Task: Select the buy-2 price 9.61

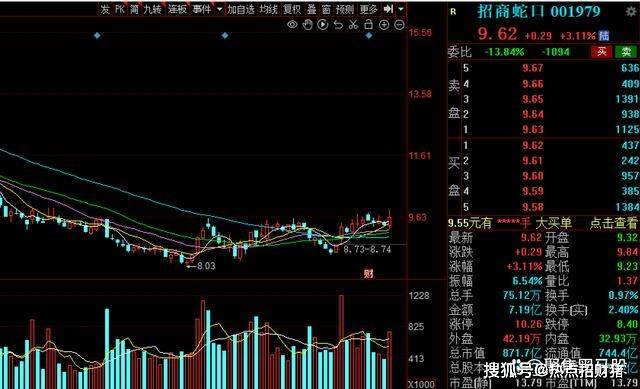Action: 533,160
